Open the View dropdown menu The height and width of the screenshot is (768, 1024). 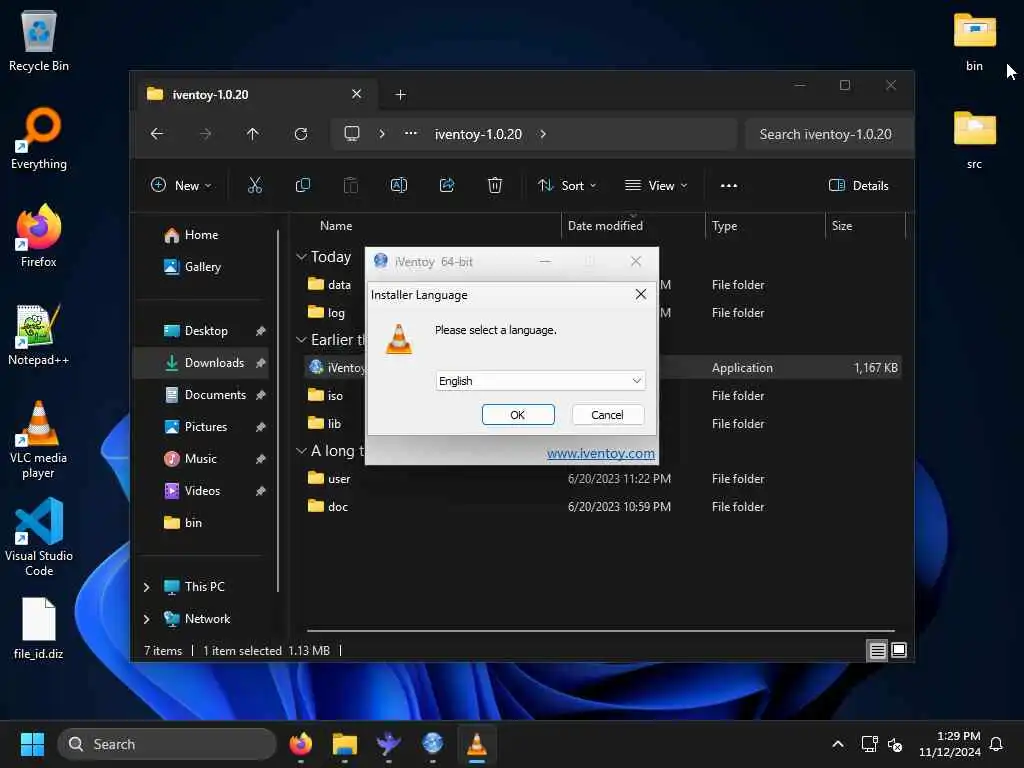[x=656, y=185]
